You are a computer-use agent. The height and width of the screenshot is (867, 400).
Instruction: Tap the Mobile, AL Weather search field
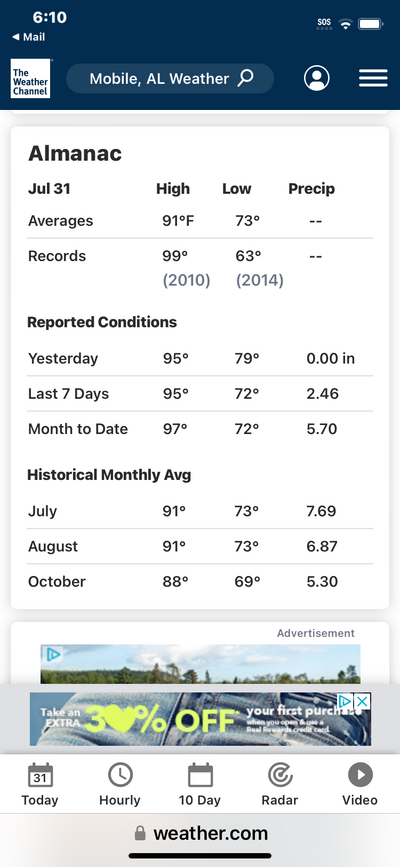tap(170, 79)
